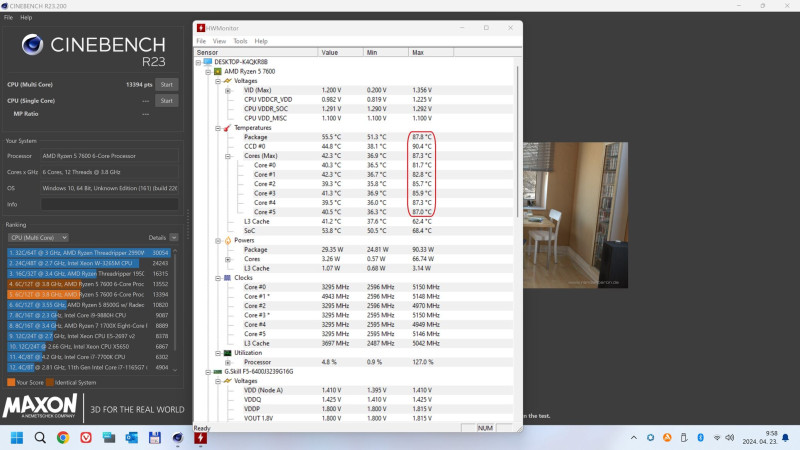Screen dimensions: 800x450
Task: Click the Sensor column header
Action: point(256,52)
